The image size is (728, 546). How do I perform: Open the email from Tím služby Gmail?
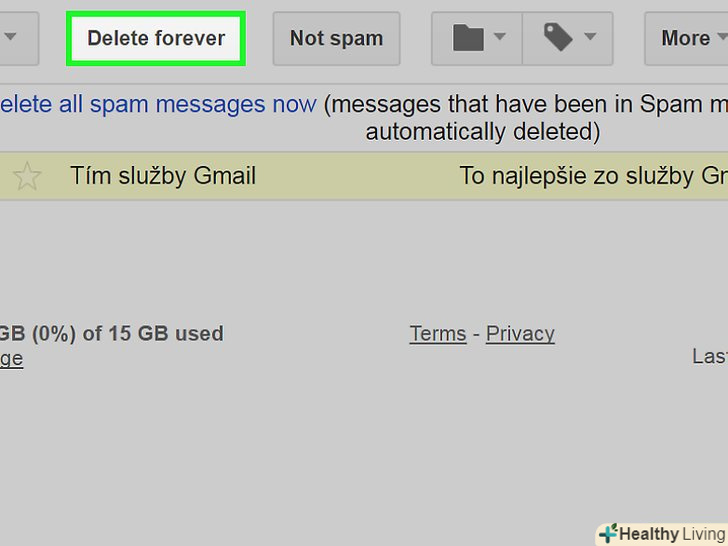[x=163, y=177]
